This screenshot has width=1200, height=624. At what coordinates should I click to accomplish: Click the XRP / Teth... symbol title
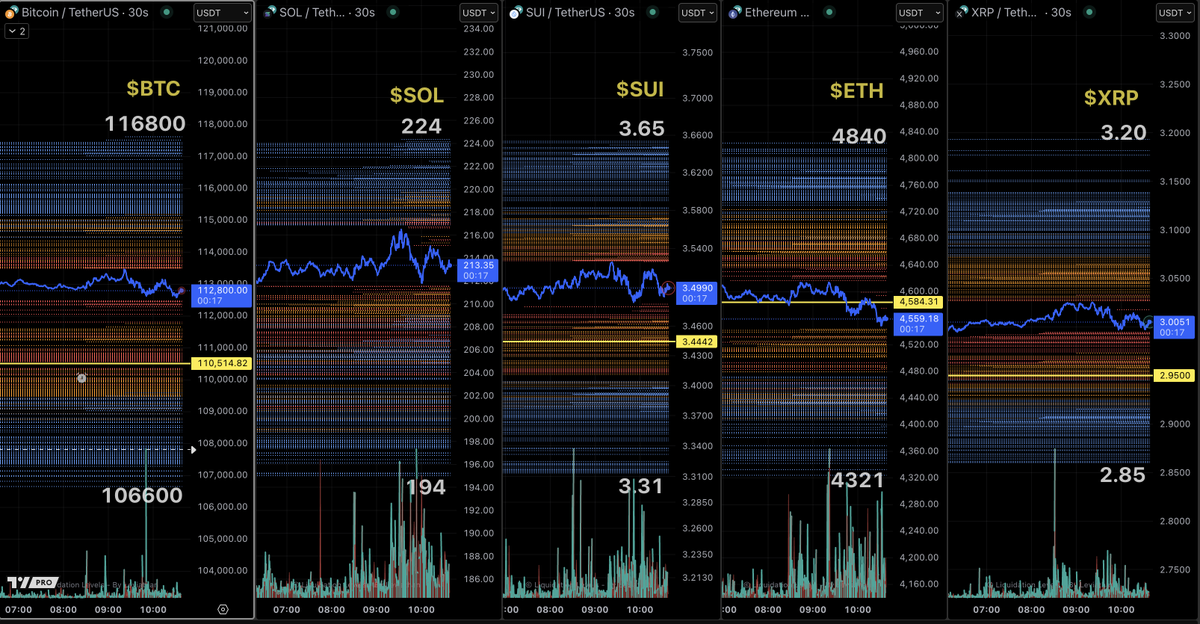[x=1003, y=13]
